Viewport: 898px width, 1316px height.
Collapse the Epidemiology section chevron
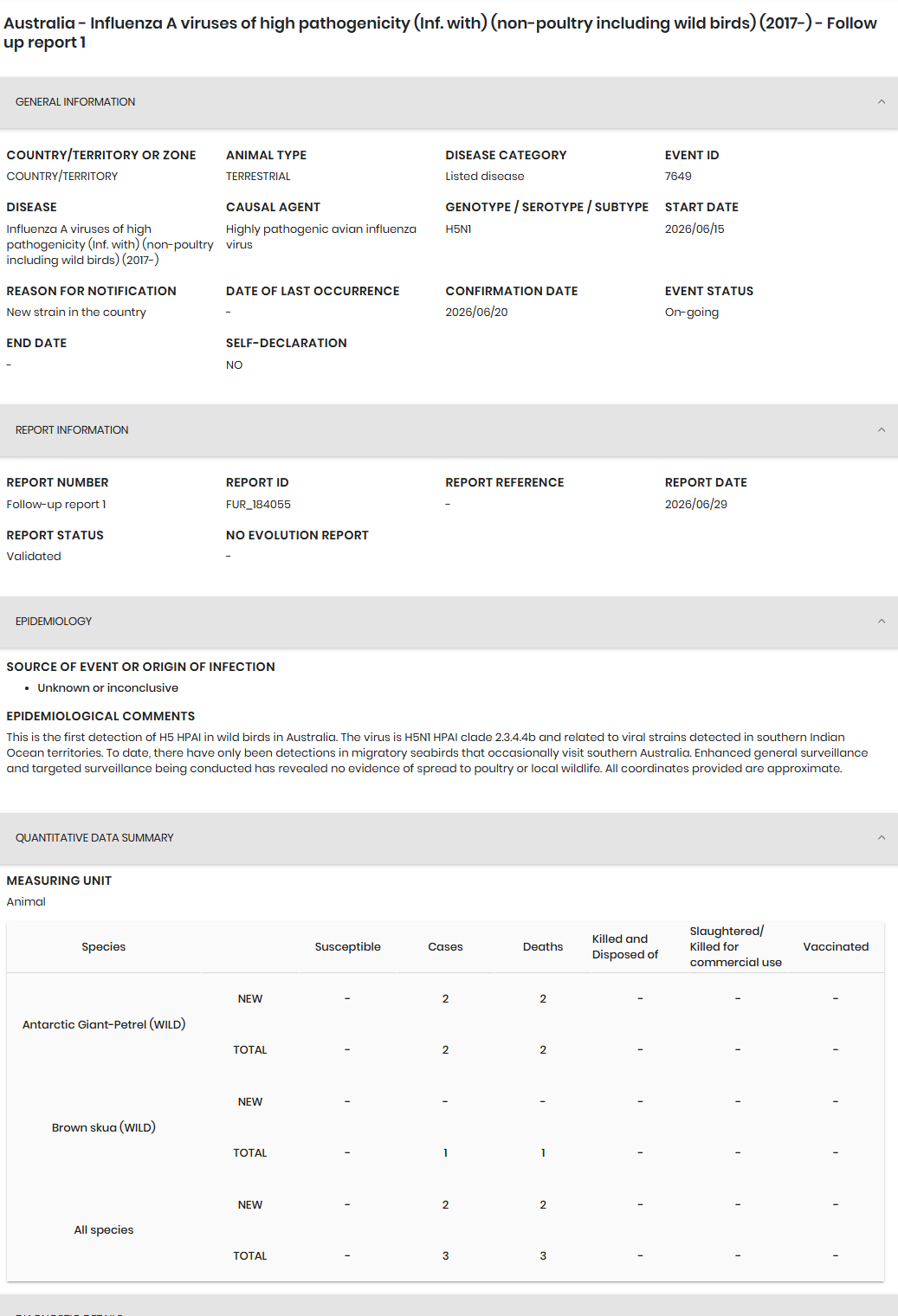(881, 622)
